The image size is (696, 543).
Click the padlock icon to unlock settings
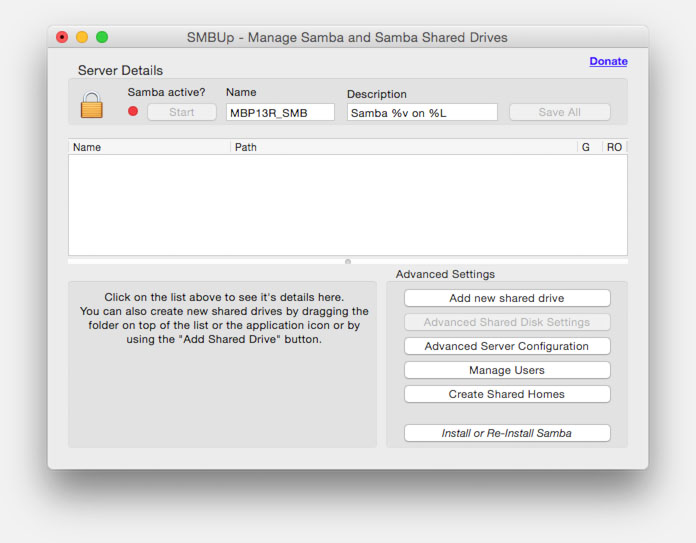[91, 105]
